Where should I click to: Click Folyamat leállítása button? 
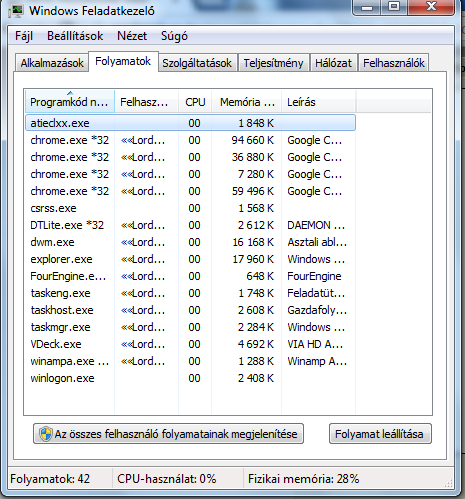(x=380, y=434)
